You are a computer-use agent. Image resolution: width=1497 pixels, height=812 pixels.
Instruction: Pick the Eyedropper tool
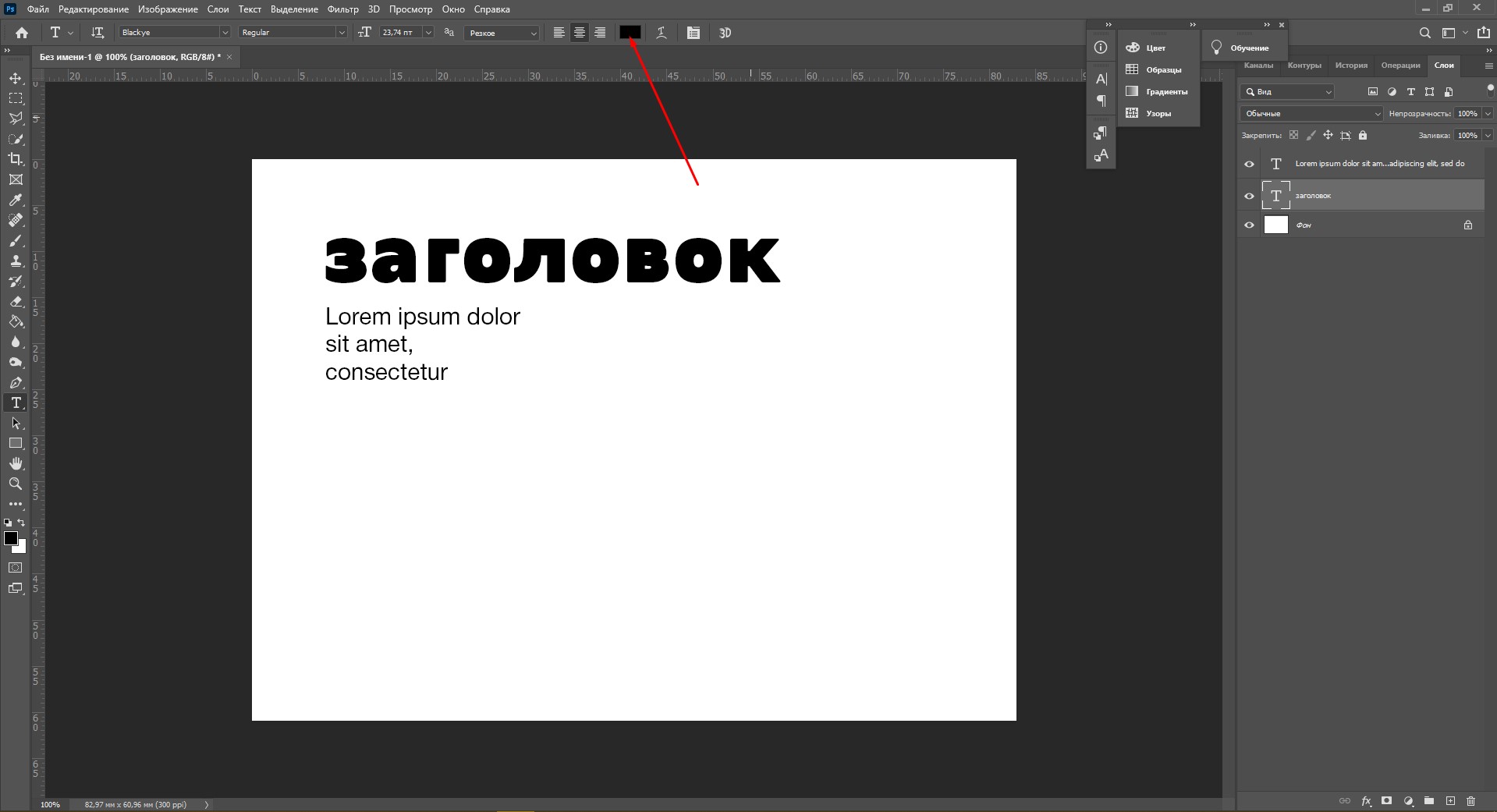16,200
